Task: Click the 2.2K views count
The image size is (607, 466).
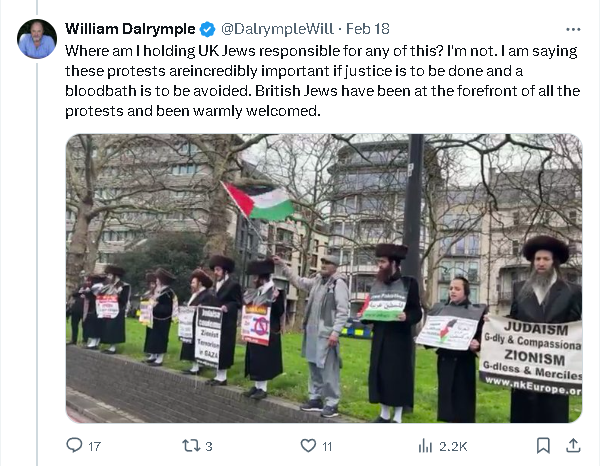Action: [x=453, y=446]
